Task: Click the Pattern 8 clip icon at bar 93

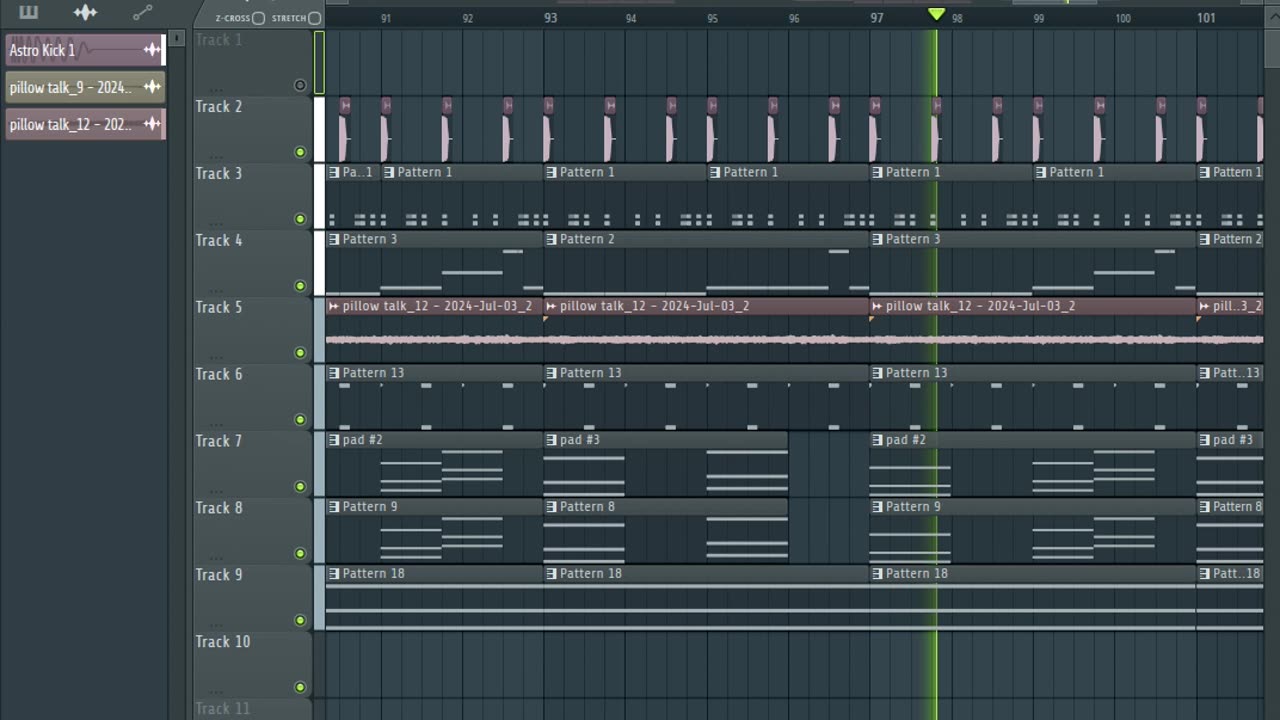Action: pos(551,507)
